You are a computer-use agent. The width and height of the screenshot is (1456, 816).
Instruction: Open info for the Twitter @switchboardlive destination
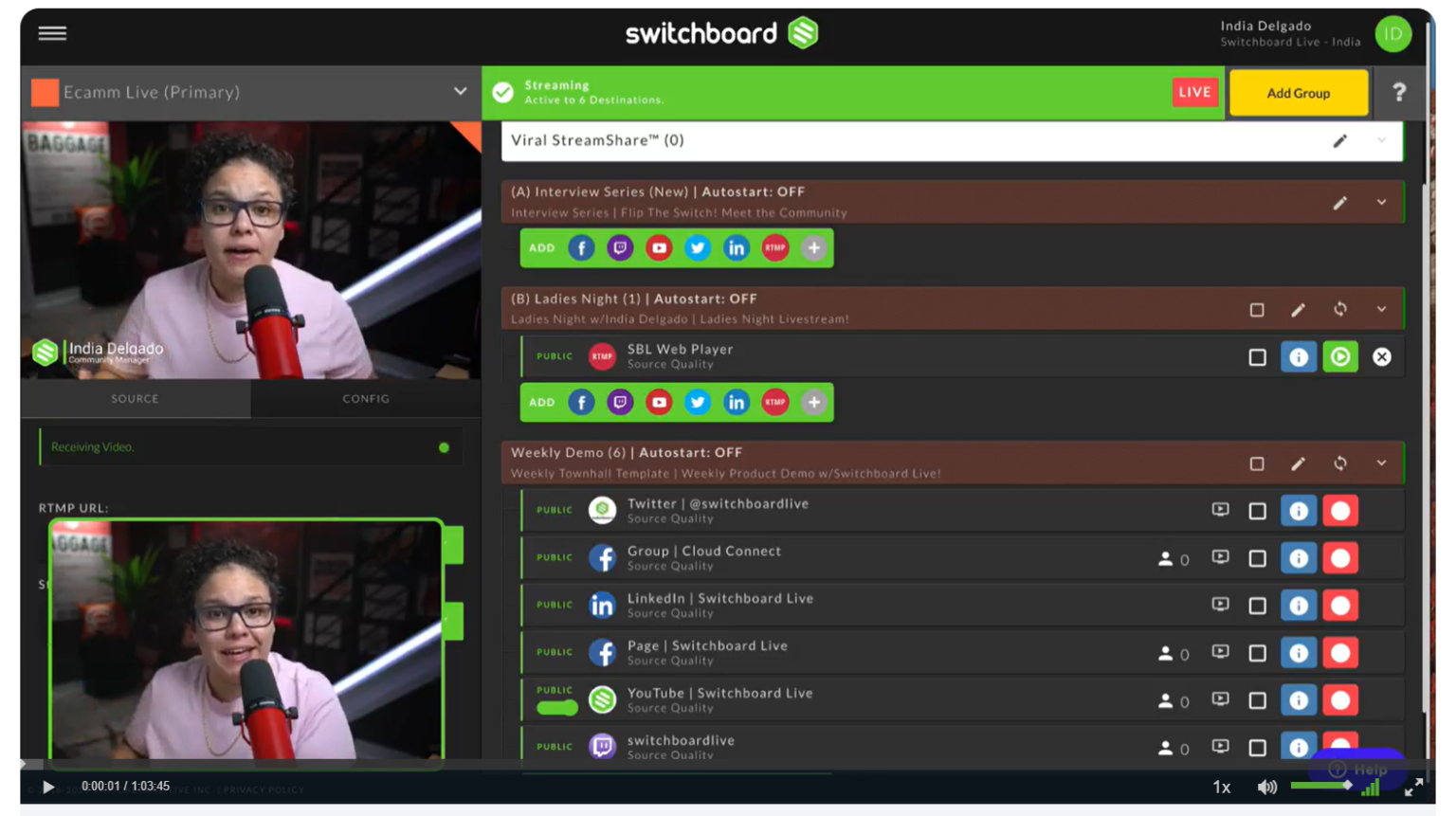(x=1300, y=510)
